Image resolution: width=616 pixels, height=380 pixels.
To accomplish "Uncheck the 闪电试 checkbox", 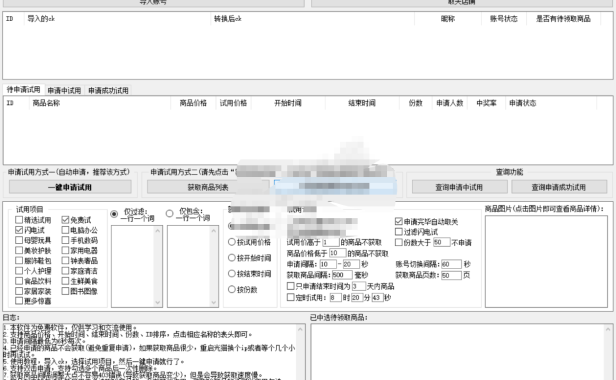I will (x=19, y=230).
